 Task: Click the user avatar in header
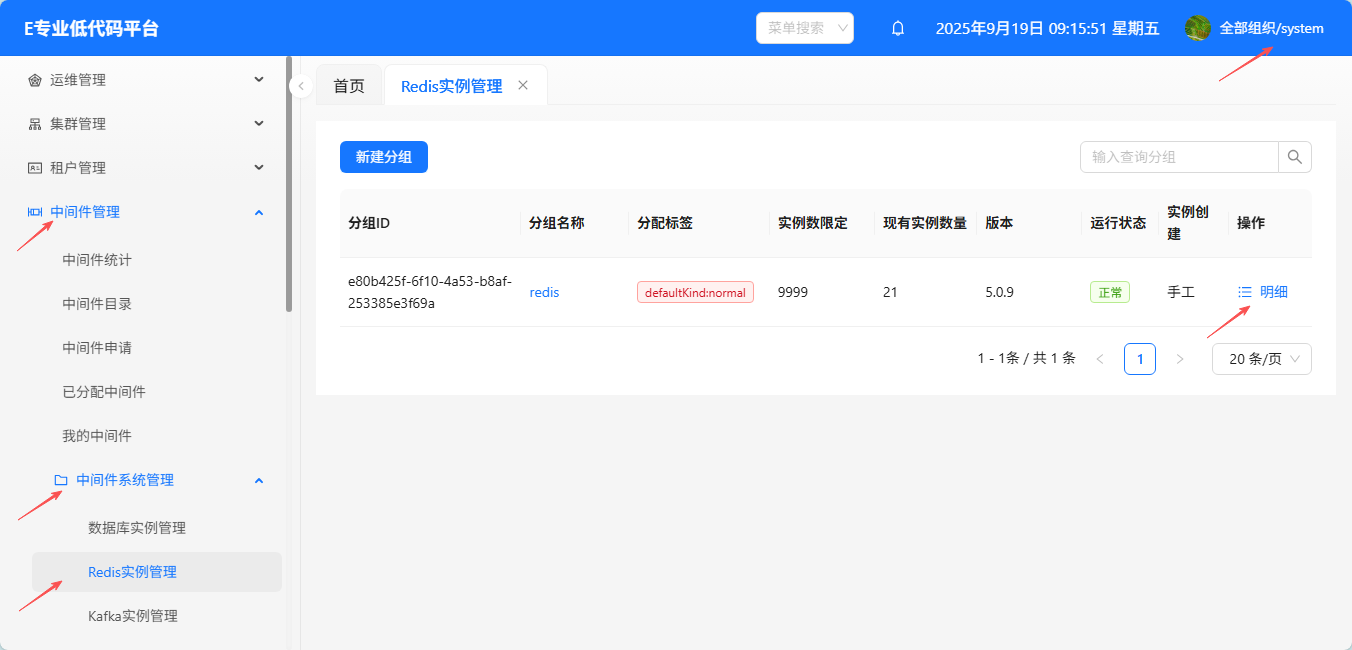click(1197, 29)
